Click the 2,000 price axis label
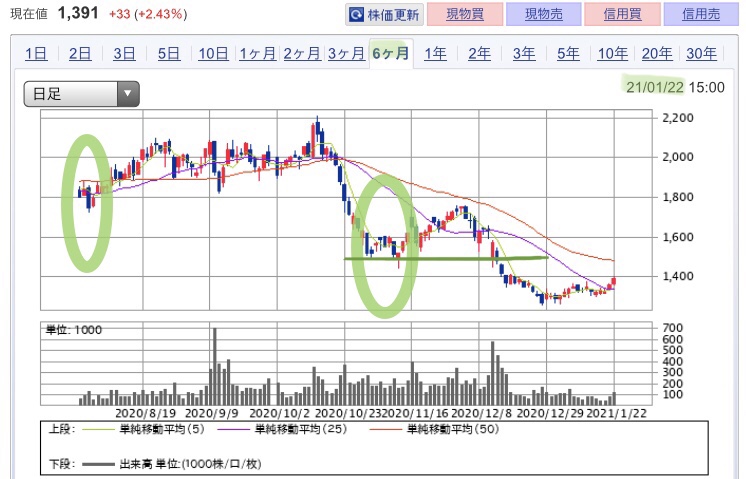 [677, 157]
